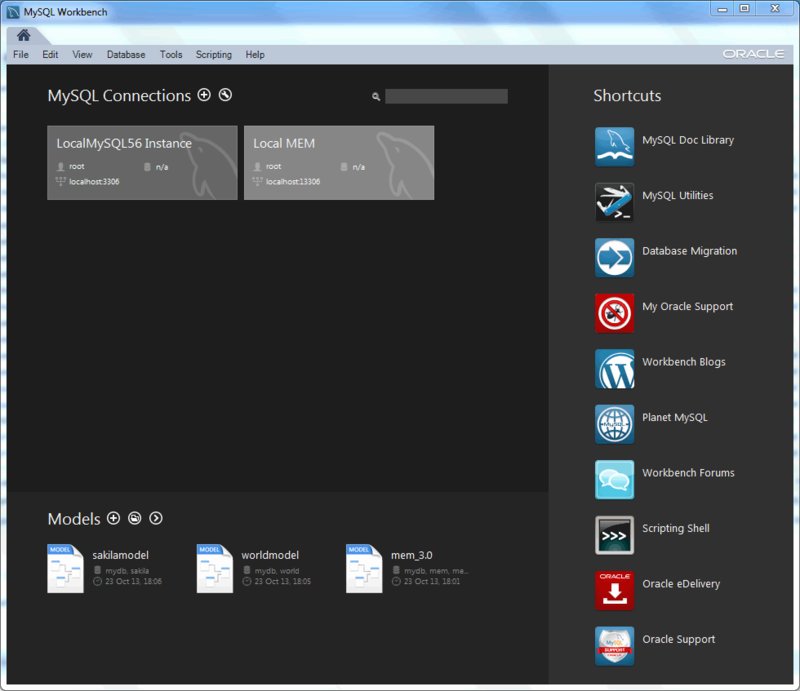Open the Tools menu
The width and height of the screenshot is (800, 691).
171,55
